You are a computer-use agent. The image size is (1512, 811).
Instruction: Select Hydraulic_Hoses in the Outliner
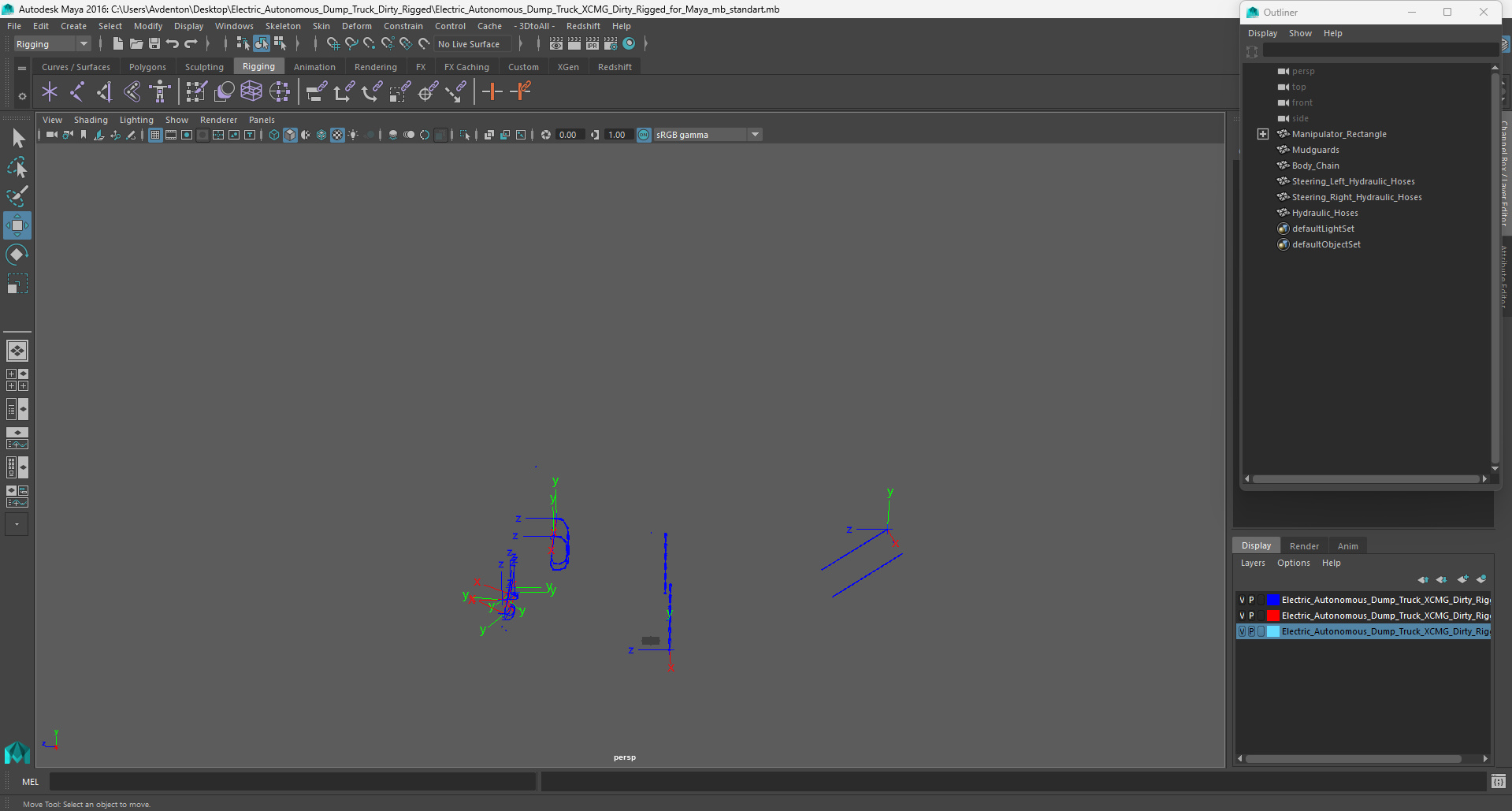(1324, 213)
